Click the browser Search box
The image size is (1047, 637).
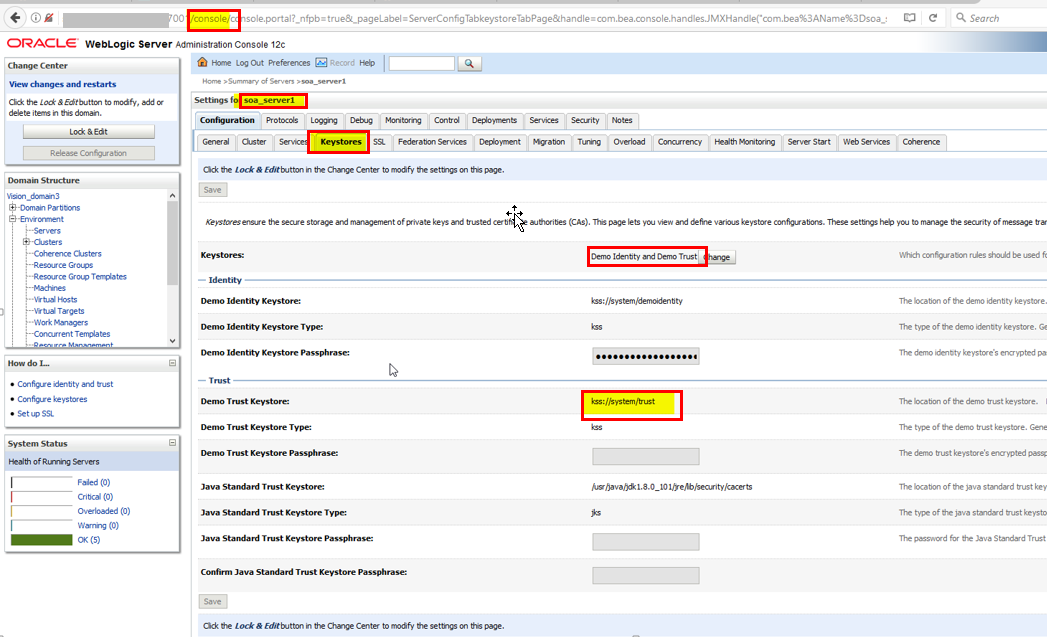coord(1000,18)
